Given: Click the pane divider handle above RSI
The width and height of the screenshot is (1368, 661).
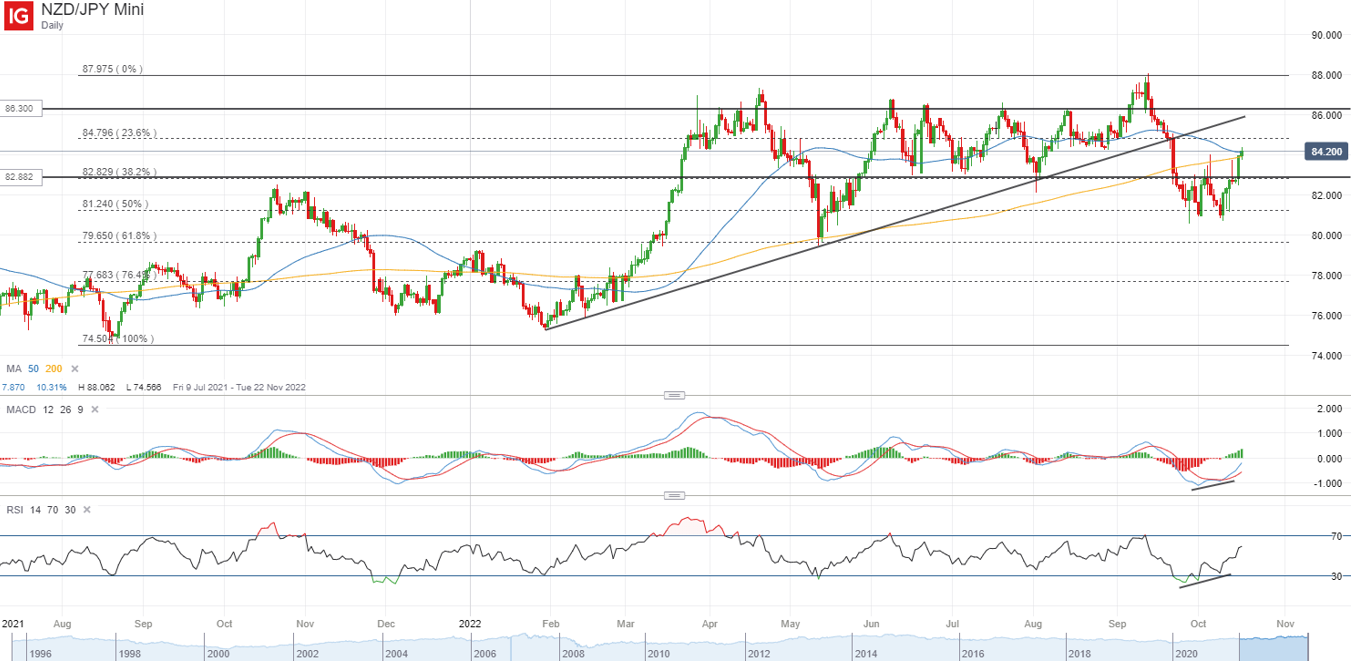Looking at the screenshot, I should coord(675,495).
